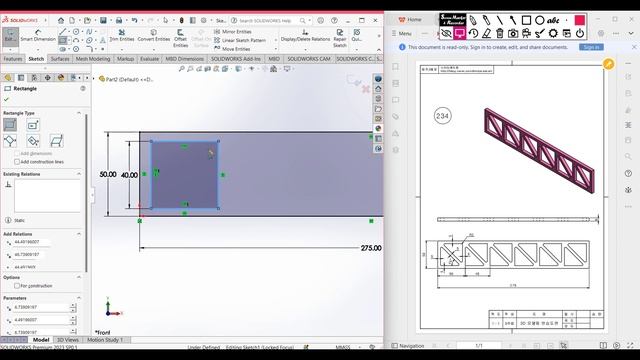Switch to the Features tab
Viewport: 640px width, 360px height.
pyautogui.click(x=13, y=59)
